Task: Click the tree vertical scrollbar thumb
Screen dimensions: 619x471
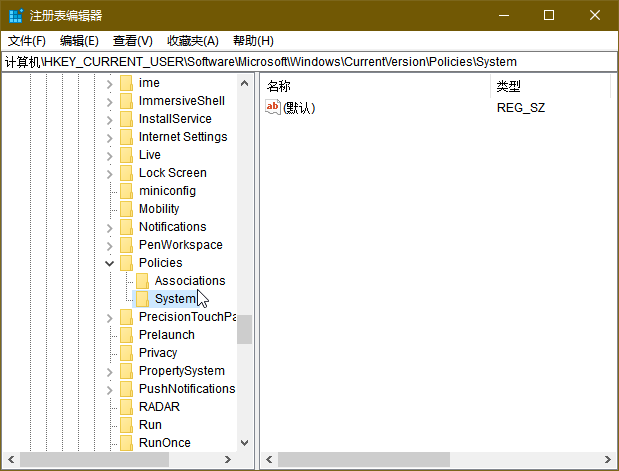Action: 244,329
